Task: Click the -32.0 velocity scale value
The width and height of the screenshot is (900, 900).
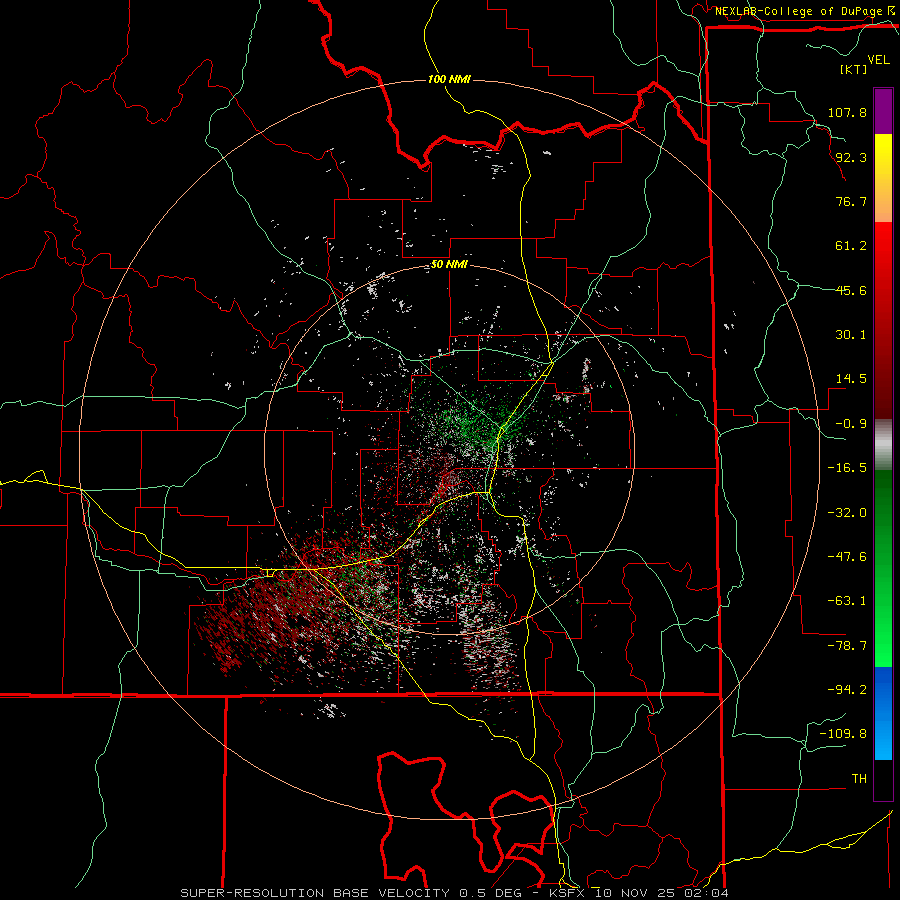Action: point(847,513)
